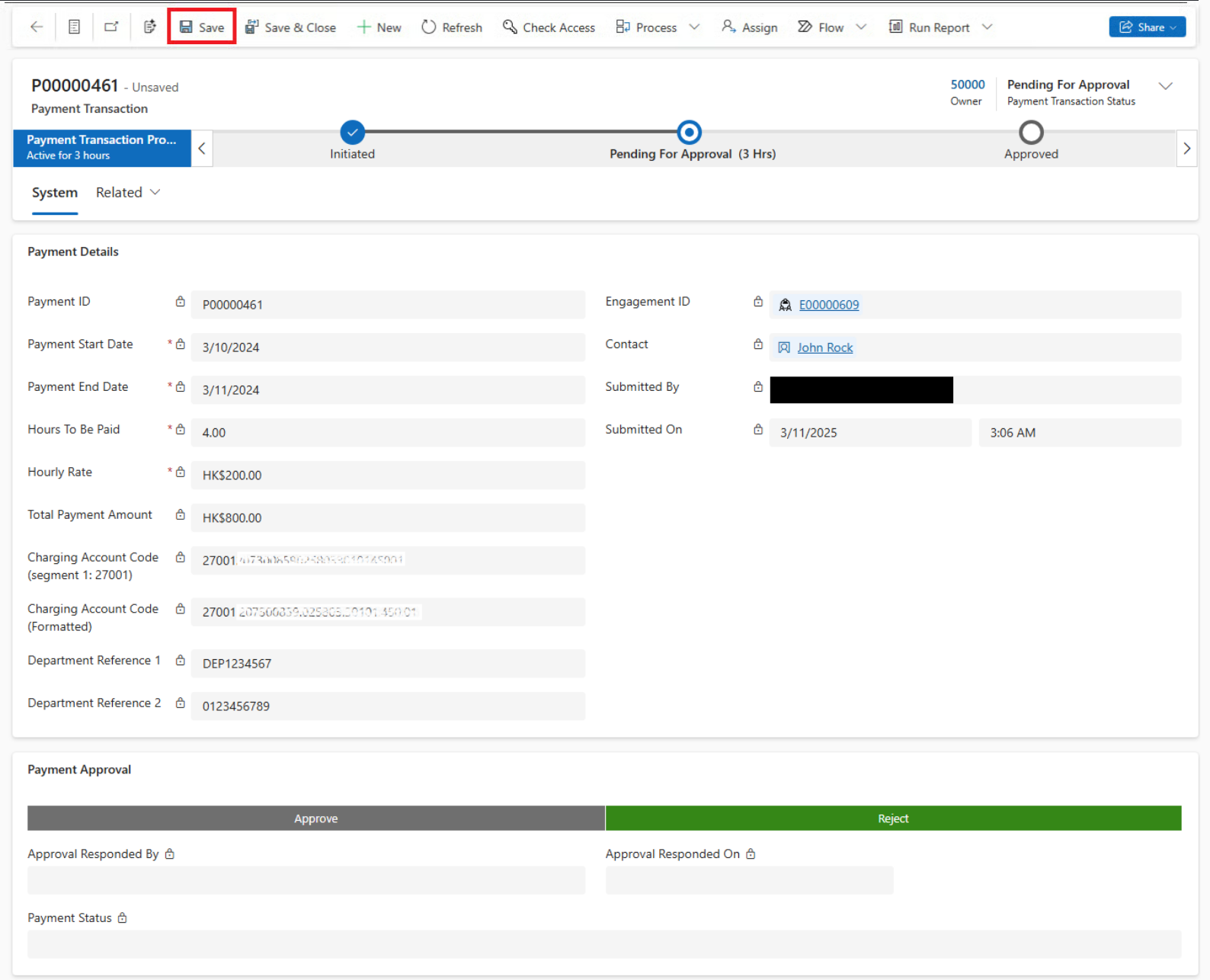Click the Save toolbar button
1210x980 pixels.
click(202, 27)
